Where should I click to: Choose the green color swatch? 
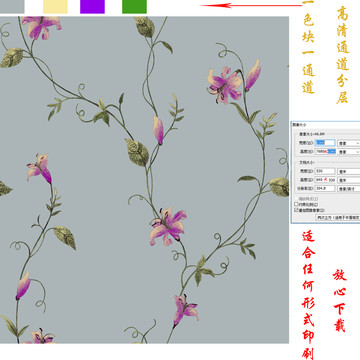point(134,7)
